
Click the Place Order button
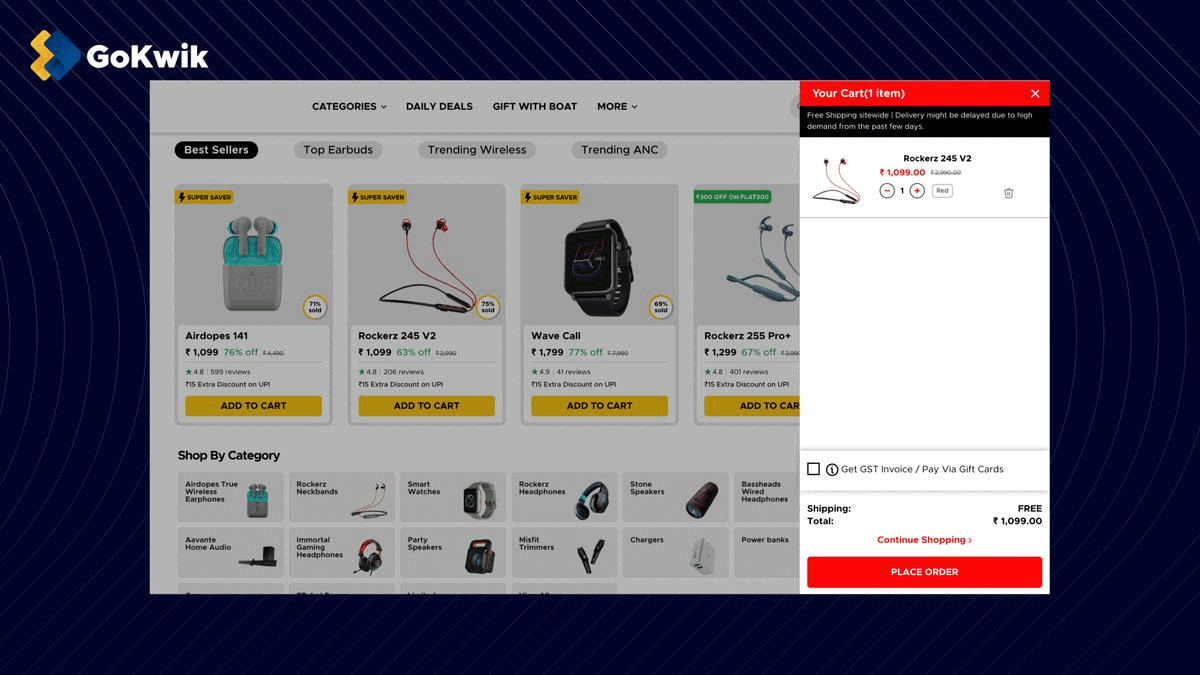(x=924, y=572)
